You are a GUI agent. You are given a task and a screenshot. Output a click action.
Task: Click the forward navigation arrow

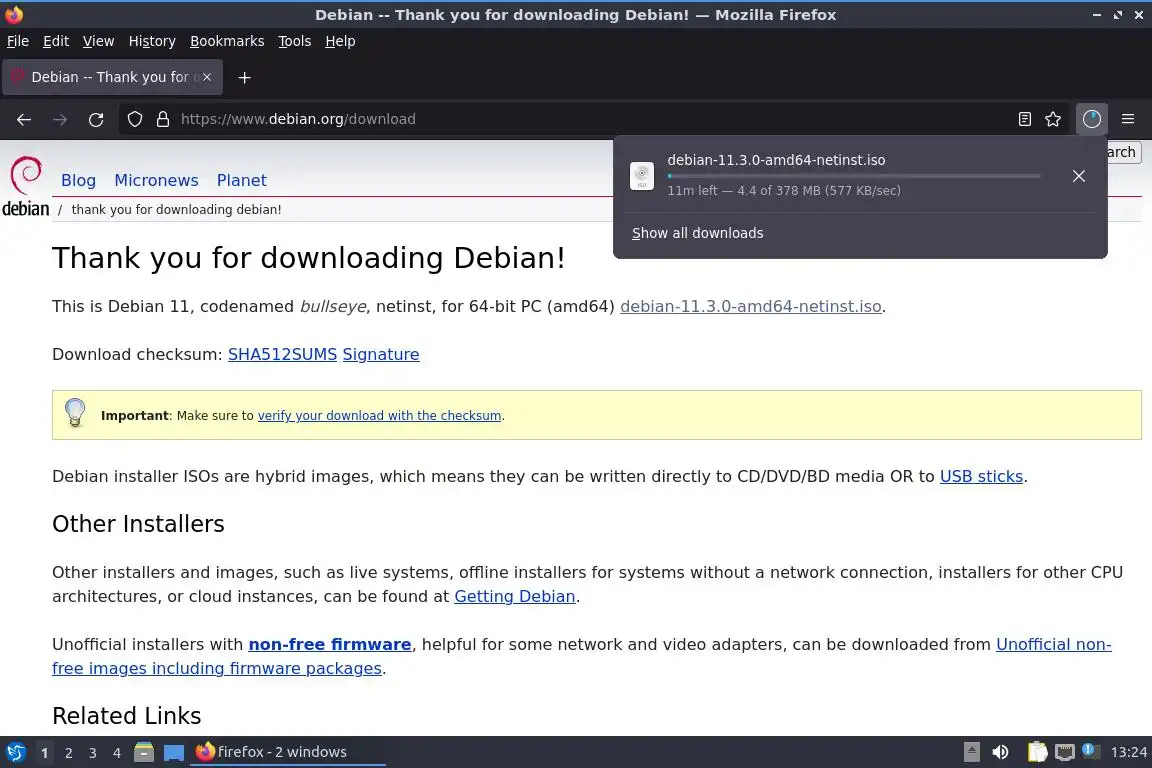click(x=60, y=119)
